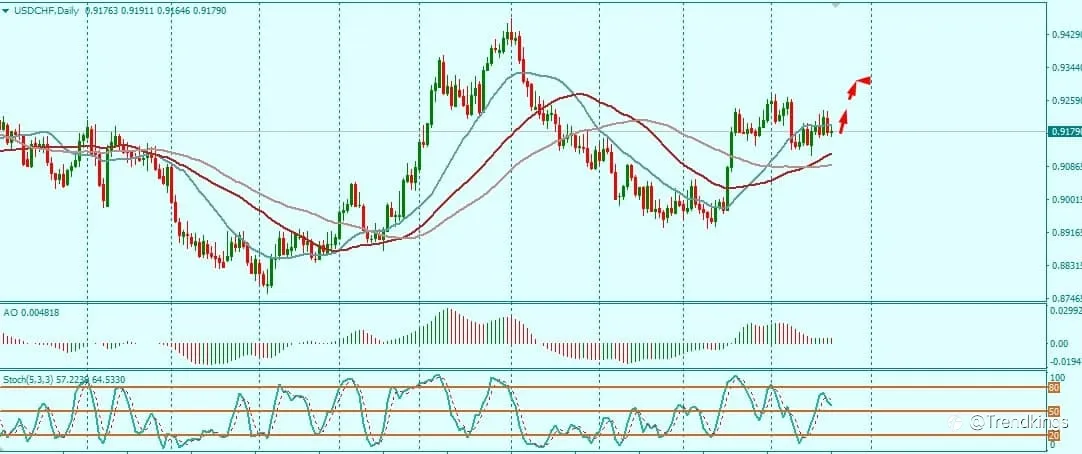Click the orange 20 level label

1054,435
